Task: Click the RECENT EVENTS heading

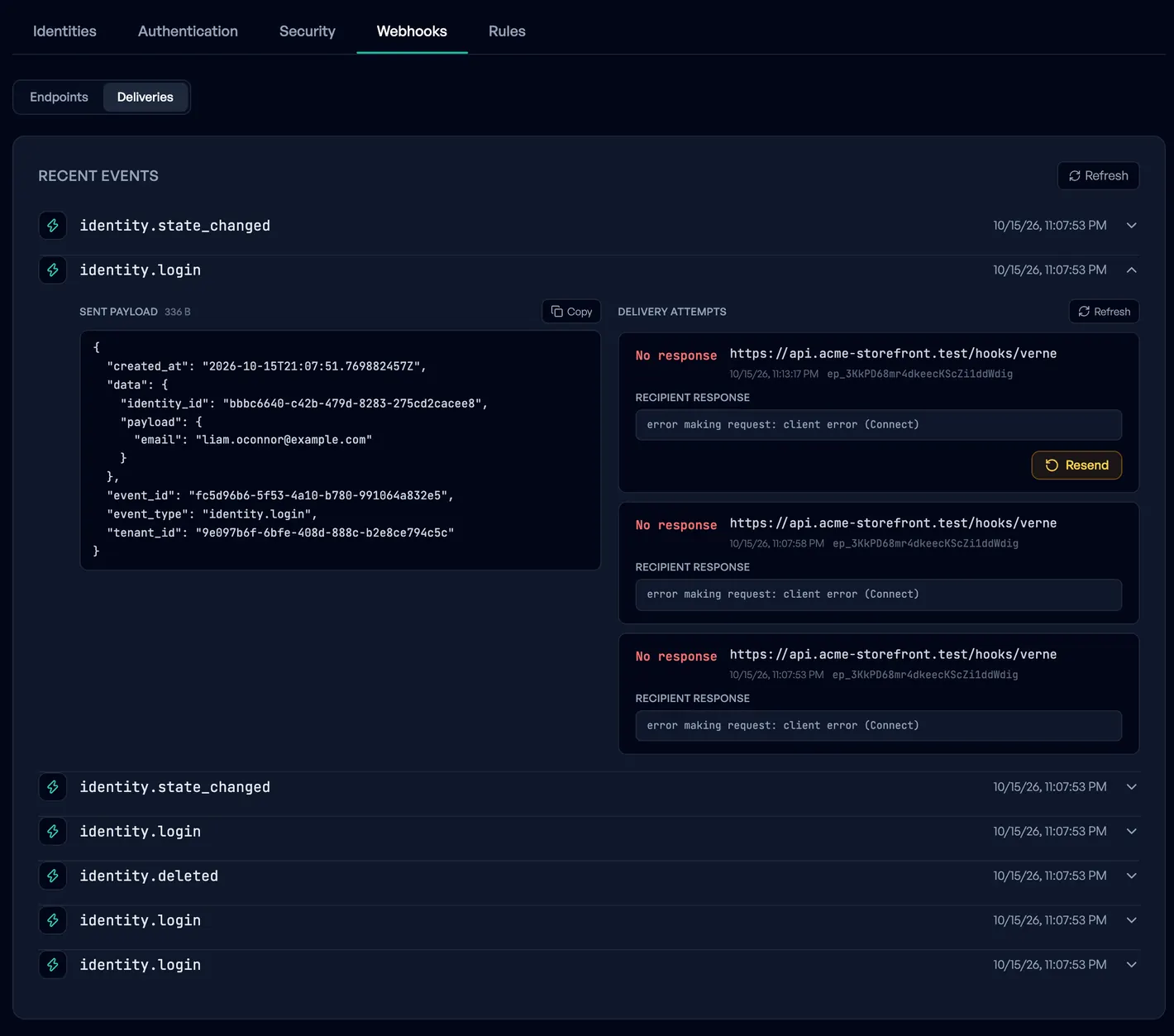Action: pos(98,176)
